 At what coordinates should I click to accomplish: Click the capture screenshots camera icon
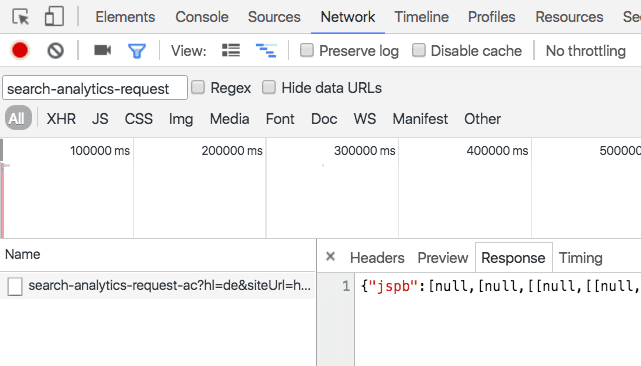103,50
